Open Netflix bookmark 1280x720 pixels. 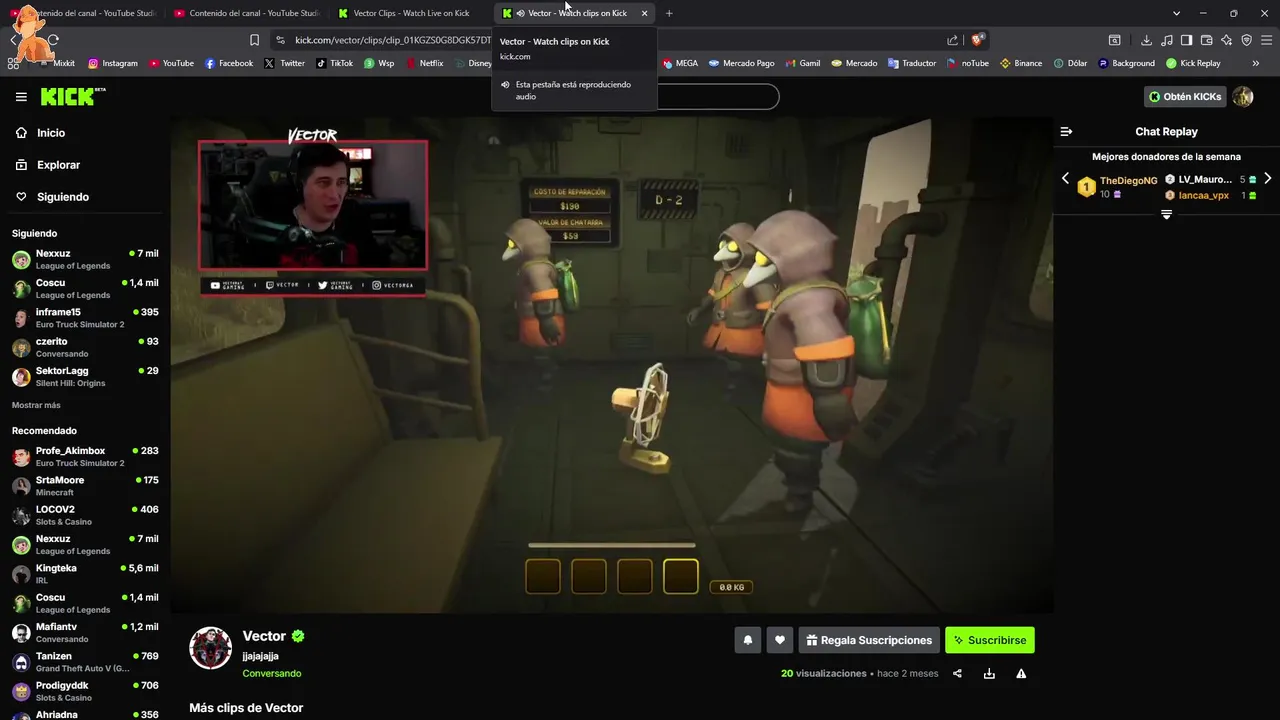pyautogui.click(x=424, y=63)
